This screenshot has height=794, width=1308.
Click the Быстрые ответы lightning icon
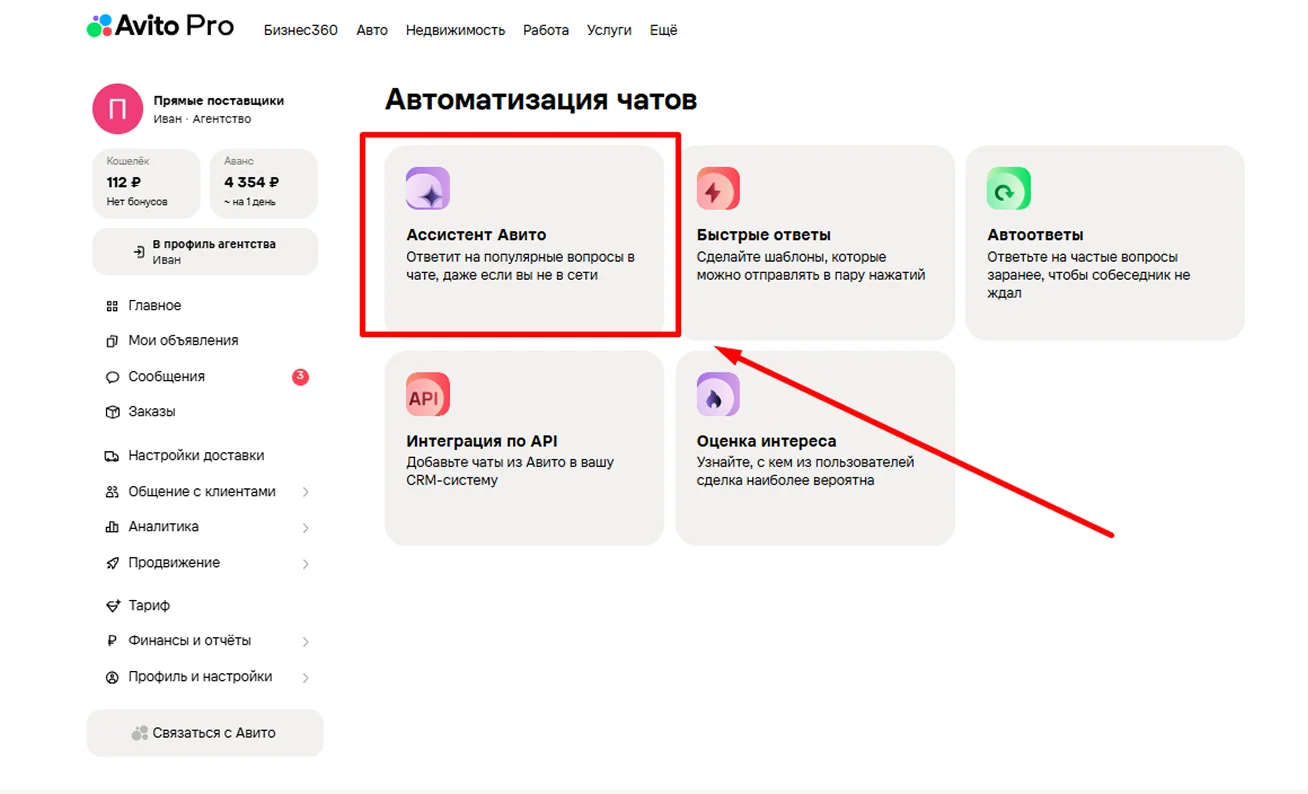718,188
